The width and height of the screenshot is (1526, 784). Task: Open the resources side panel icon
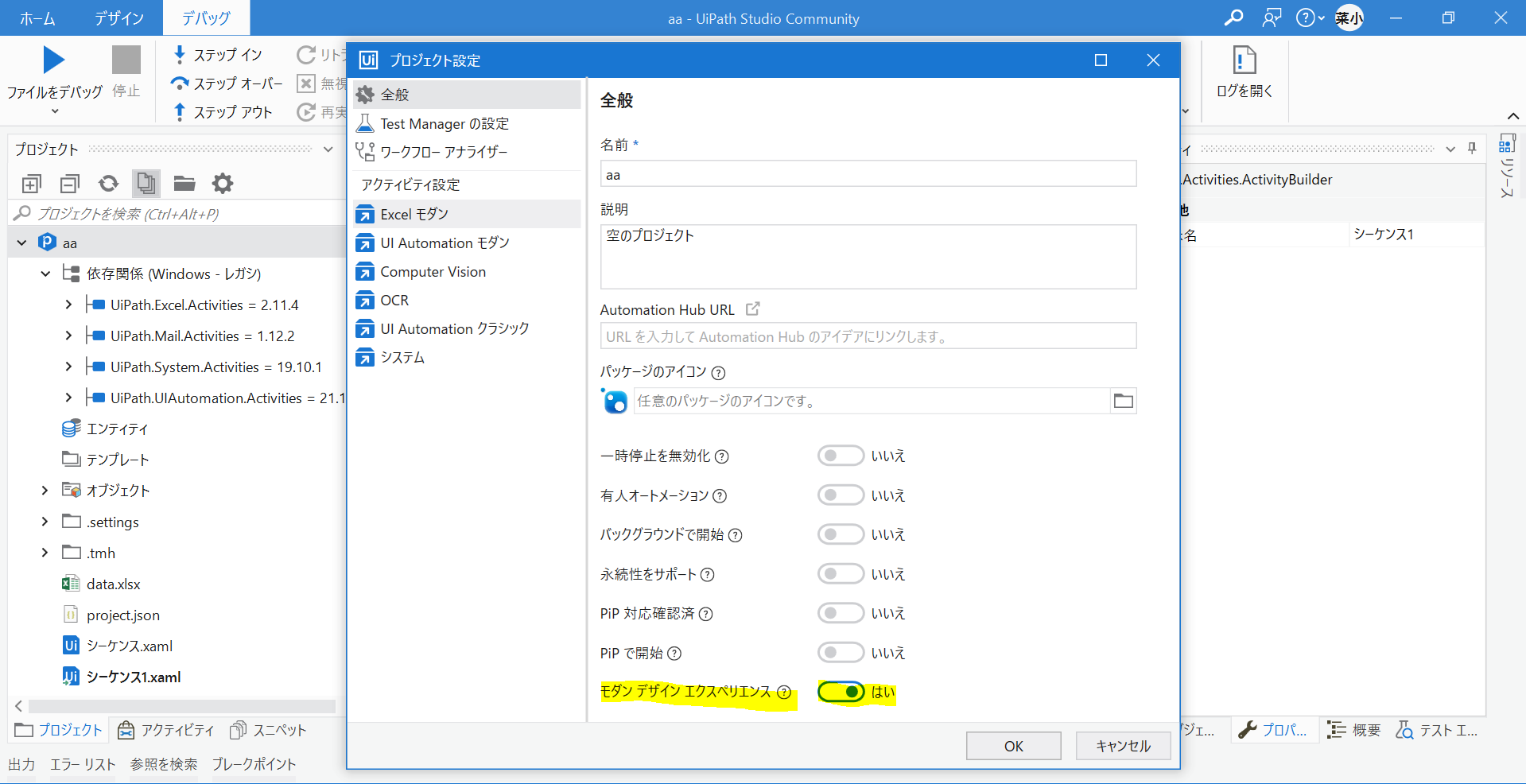[1506, 144]
